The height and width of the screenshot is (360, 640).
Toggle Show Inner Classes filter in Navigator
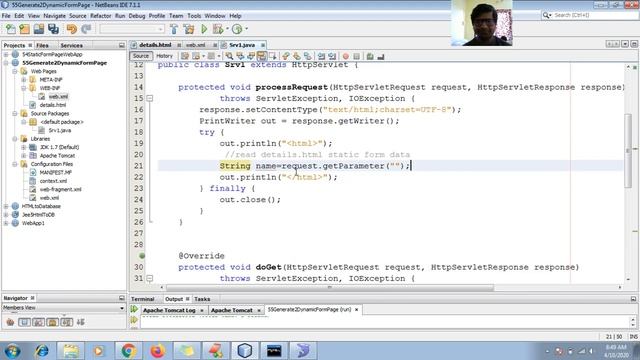[67, 322]
